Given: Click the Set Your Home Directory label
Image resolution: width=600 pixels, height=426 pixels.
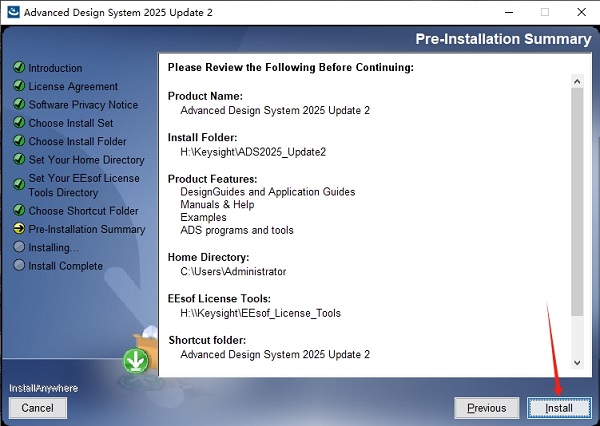Looking at the screenshot, I should click(x=86, y=160).
